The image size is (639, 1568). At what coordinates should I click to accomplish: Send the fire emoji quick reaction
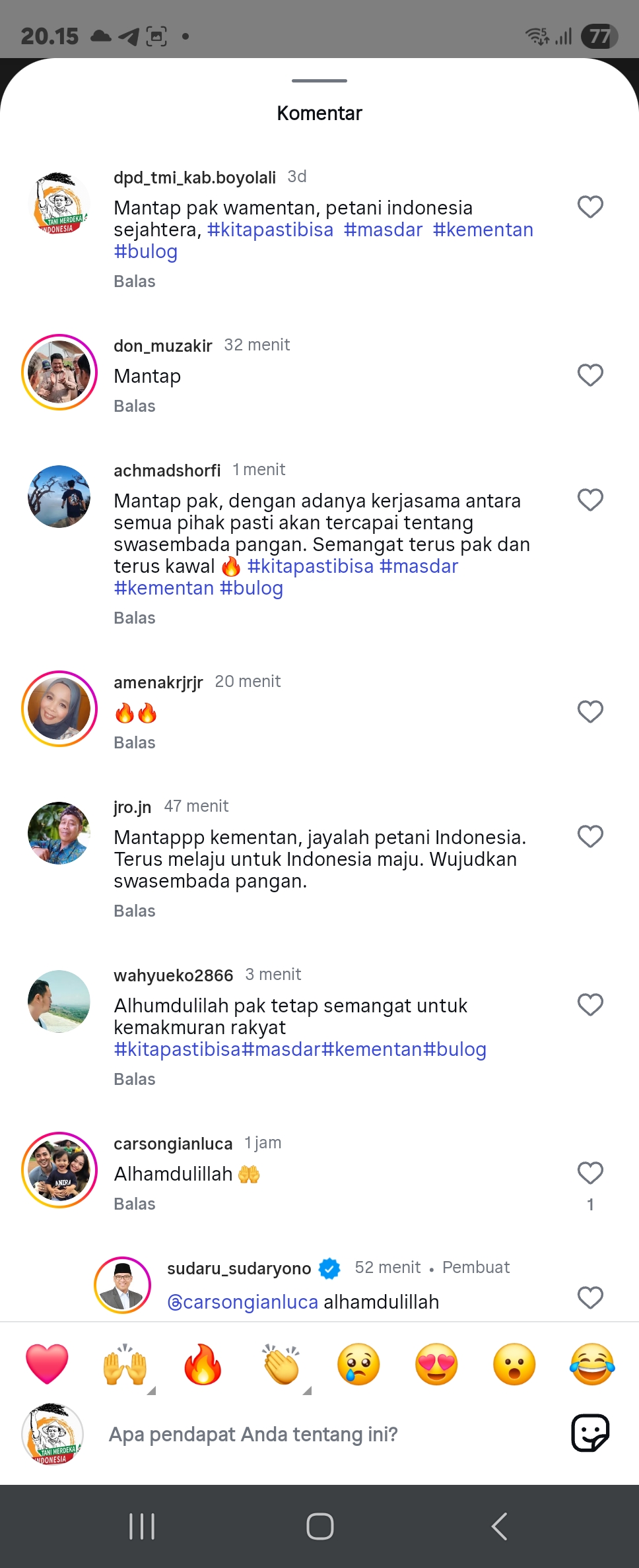click(203, 1364)
